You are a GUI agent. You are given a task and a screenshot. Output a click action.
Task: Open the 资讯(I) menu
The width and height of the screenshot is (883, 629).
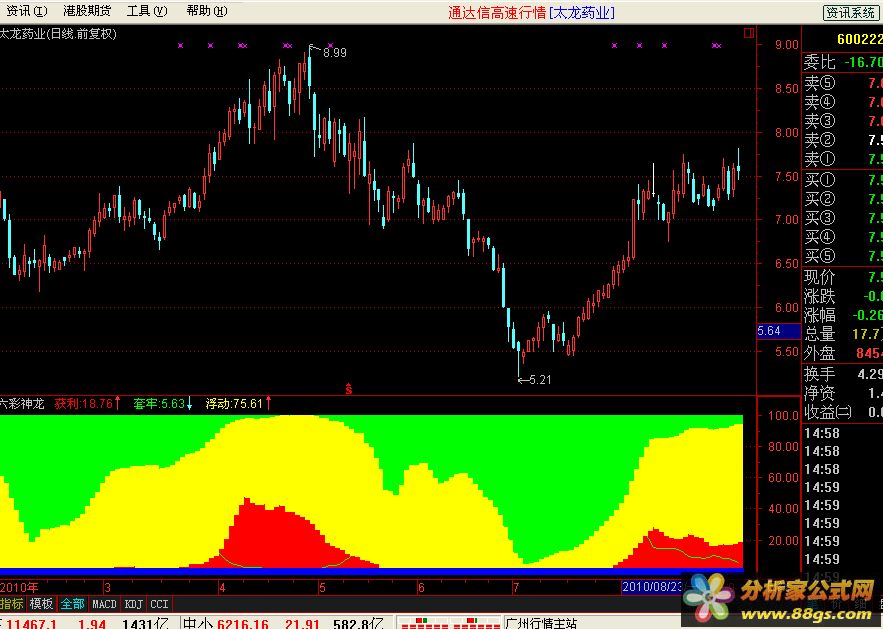click(26, 11)
